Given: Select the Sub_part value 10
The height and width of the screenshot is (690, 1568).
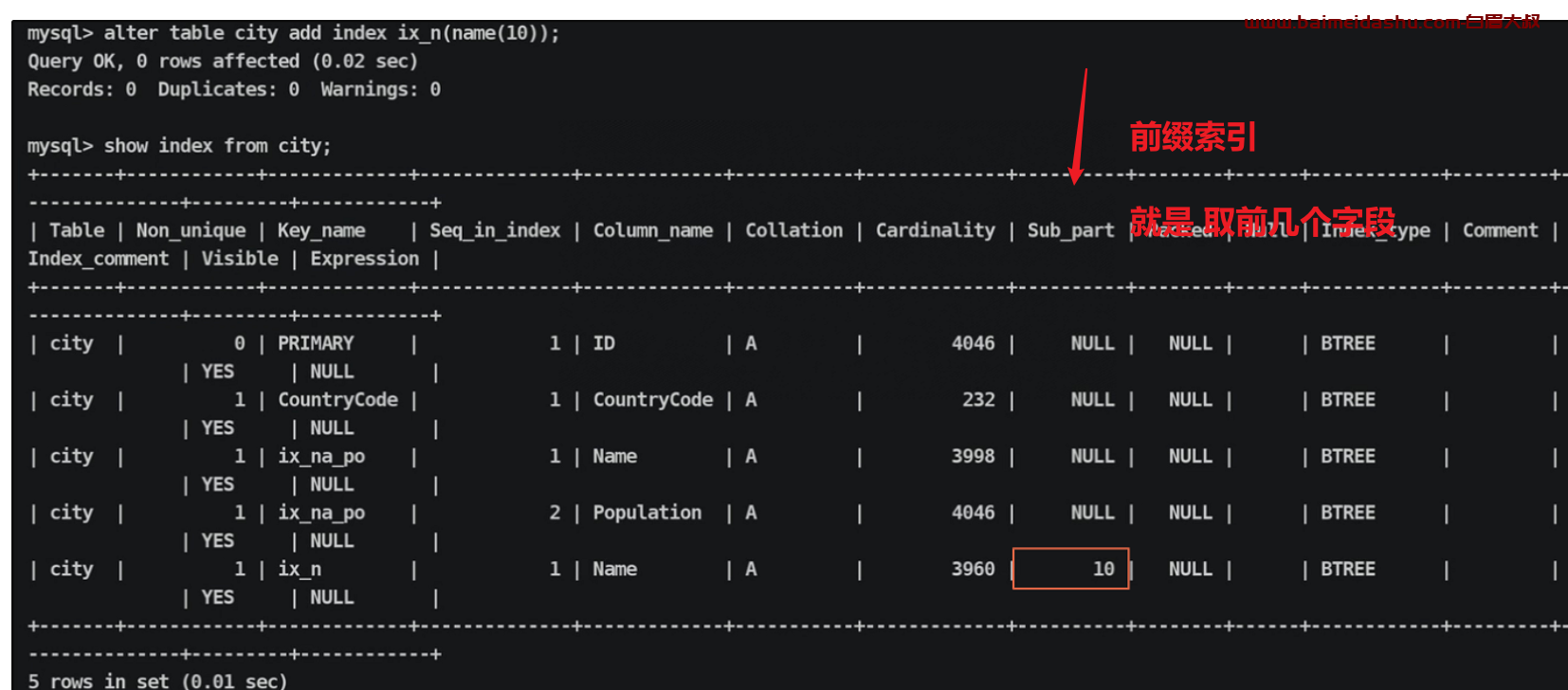Looking at the screenshot, I should coord(1103,569).
